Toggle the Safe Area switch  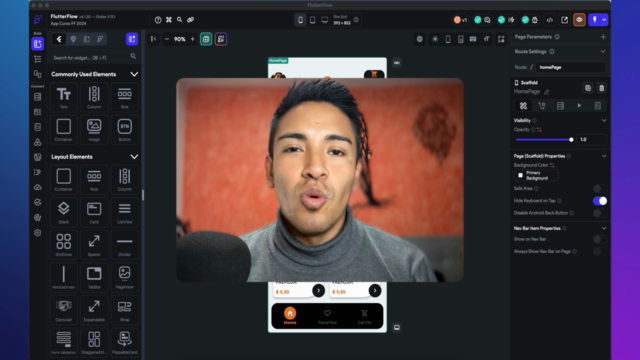tap(599, 189)
